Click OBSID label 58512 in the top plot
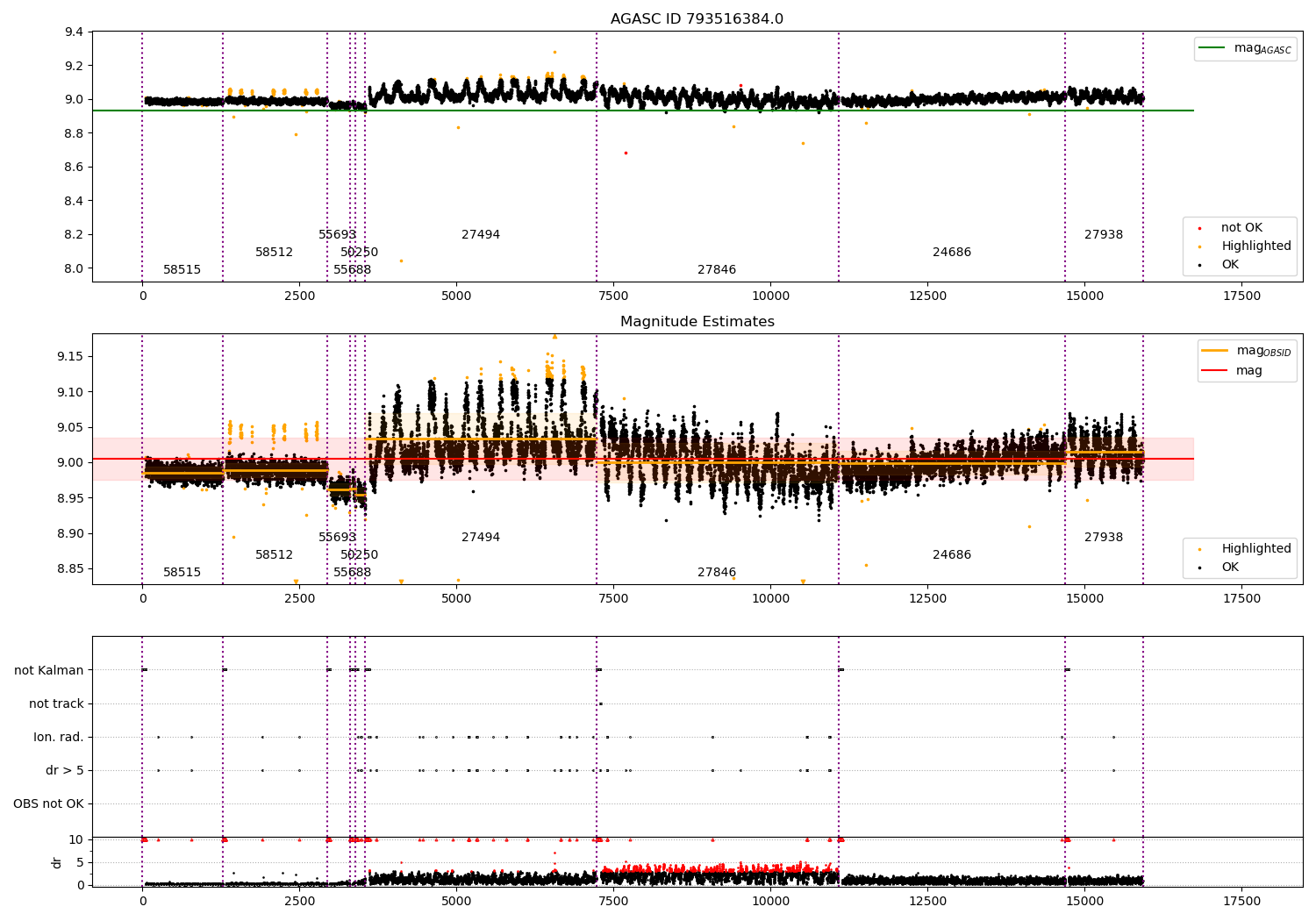The height and width of the screenshot is (921, 1316). click(274, 253)
